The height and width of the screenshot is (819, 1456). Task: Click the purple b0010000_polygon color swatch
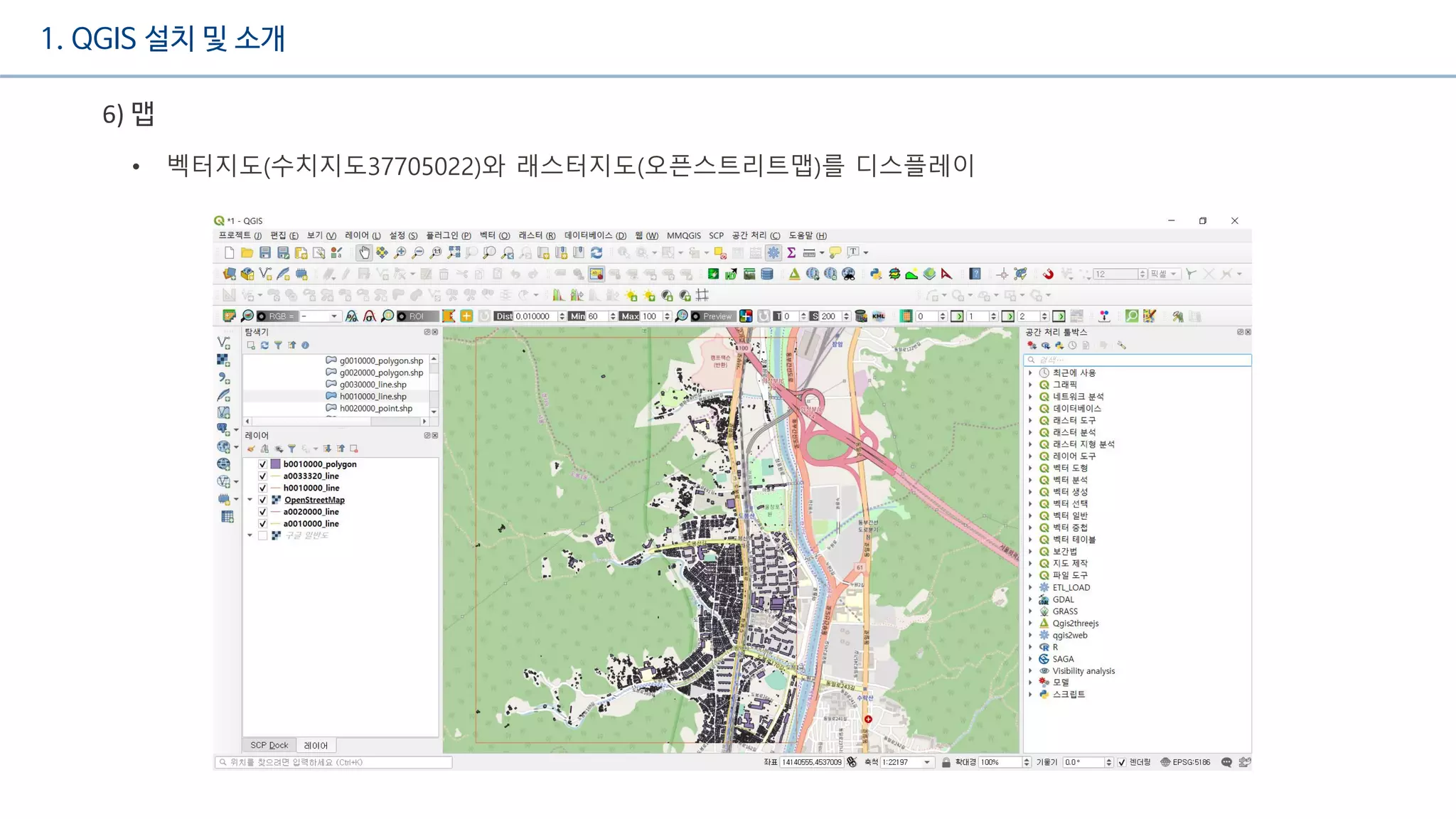point(276,464)
